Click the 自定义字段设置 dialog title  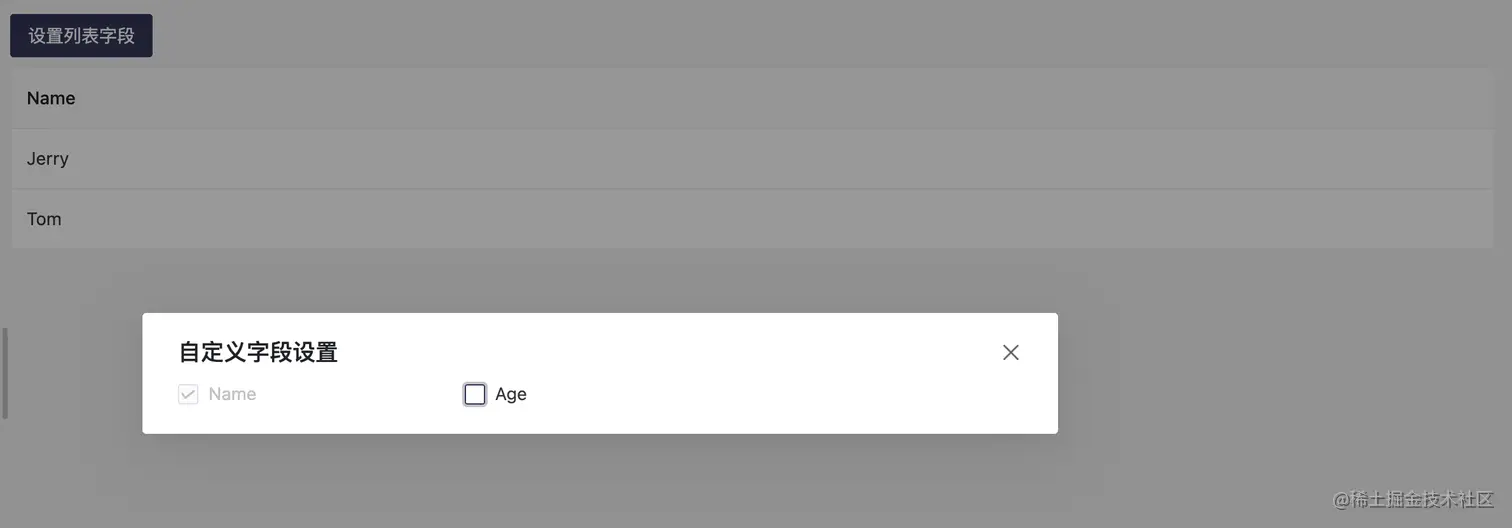pos(258,352)
